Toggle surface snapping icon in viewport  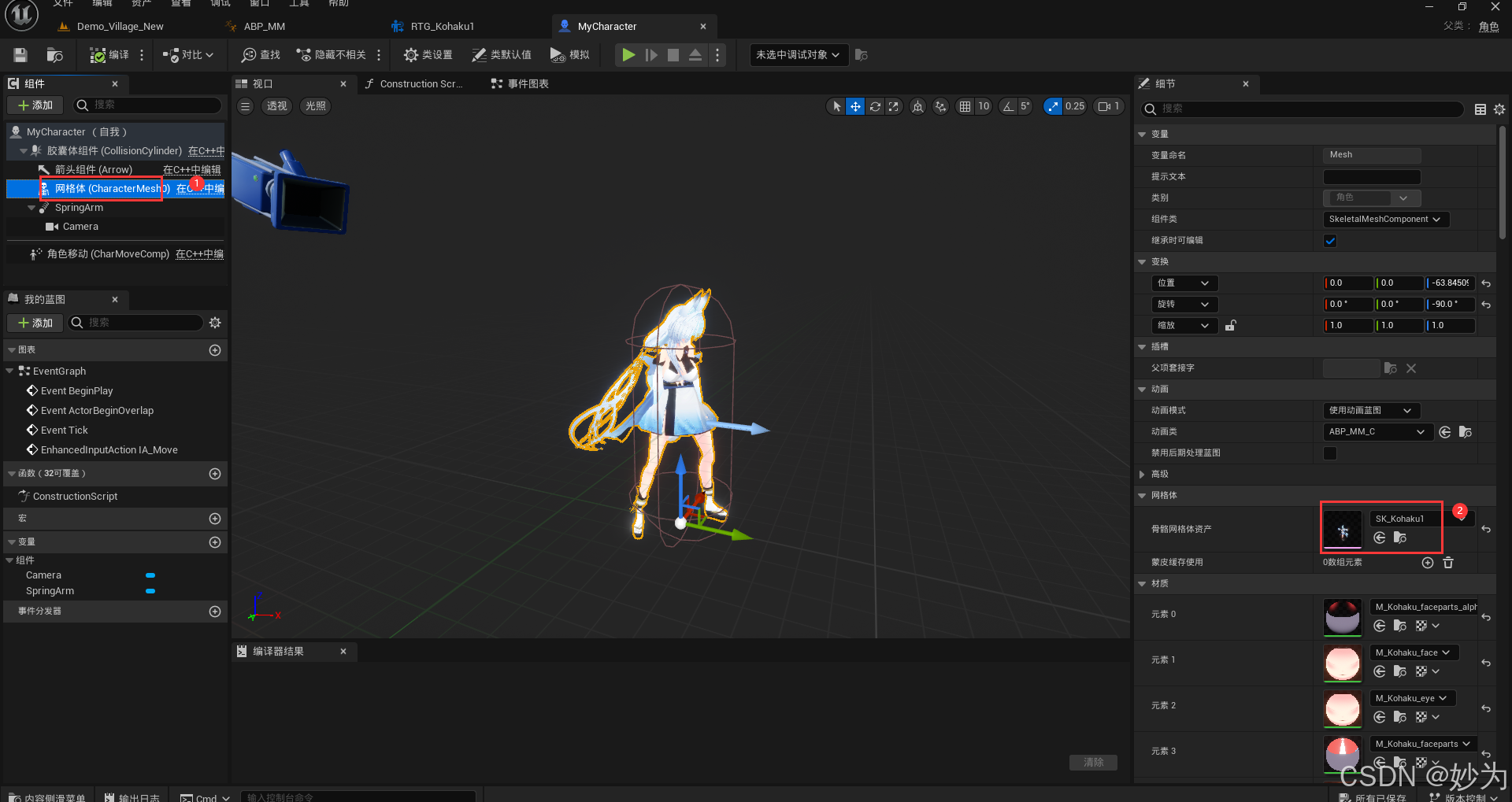click(940, 106)
